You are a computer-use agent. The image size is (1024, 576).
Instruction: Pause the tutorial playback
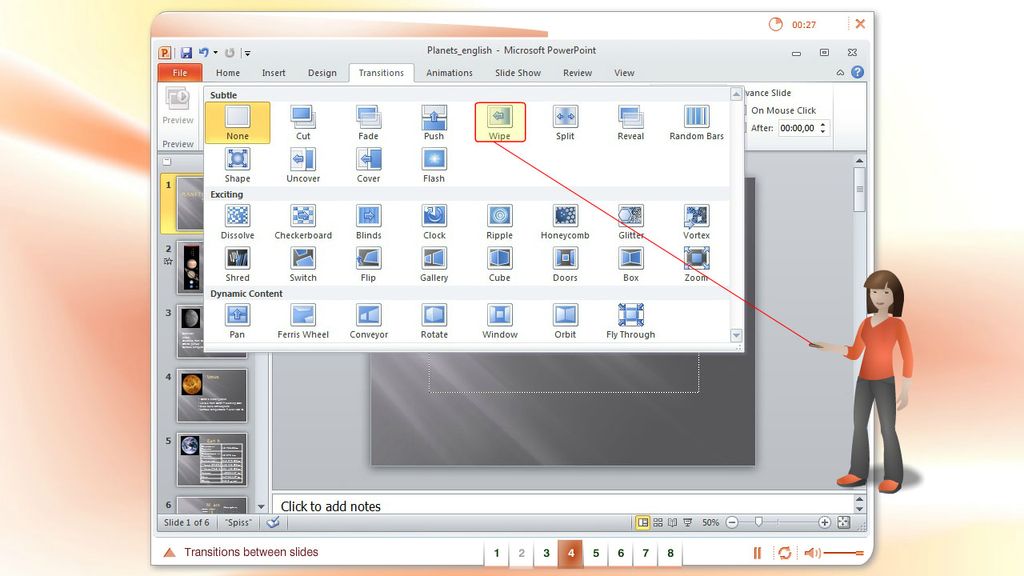(x=758, y=553)
